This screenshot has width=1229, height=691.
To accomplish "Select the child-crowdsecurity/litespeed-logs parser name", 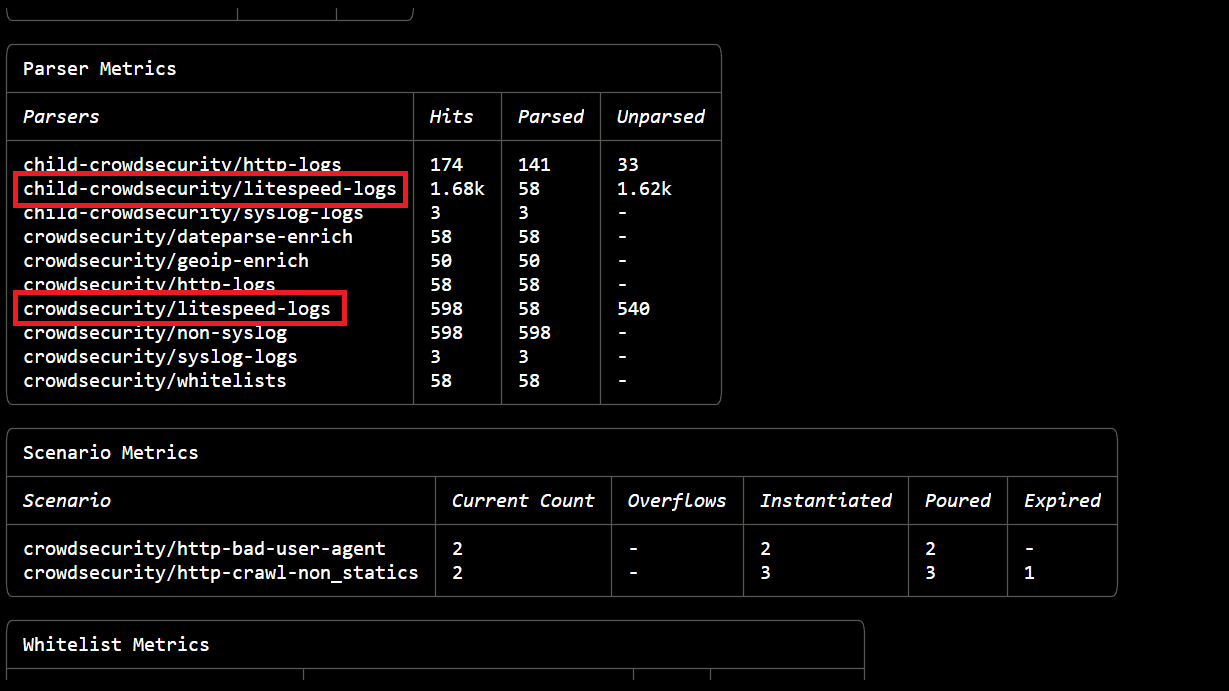I will click(210, 189).
